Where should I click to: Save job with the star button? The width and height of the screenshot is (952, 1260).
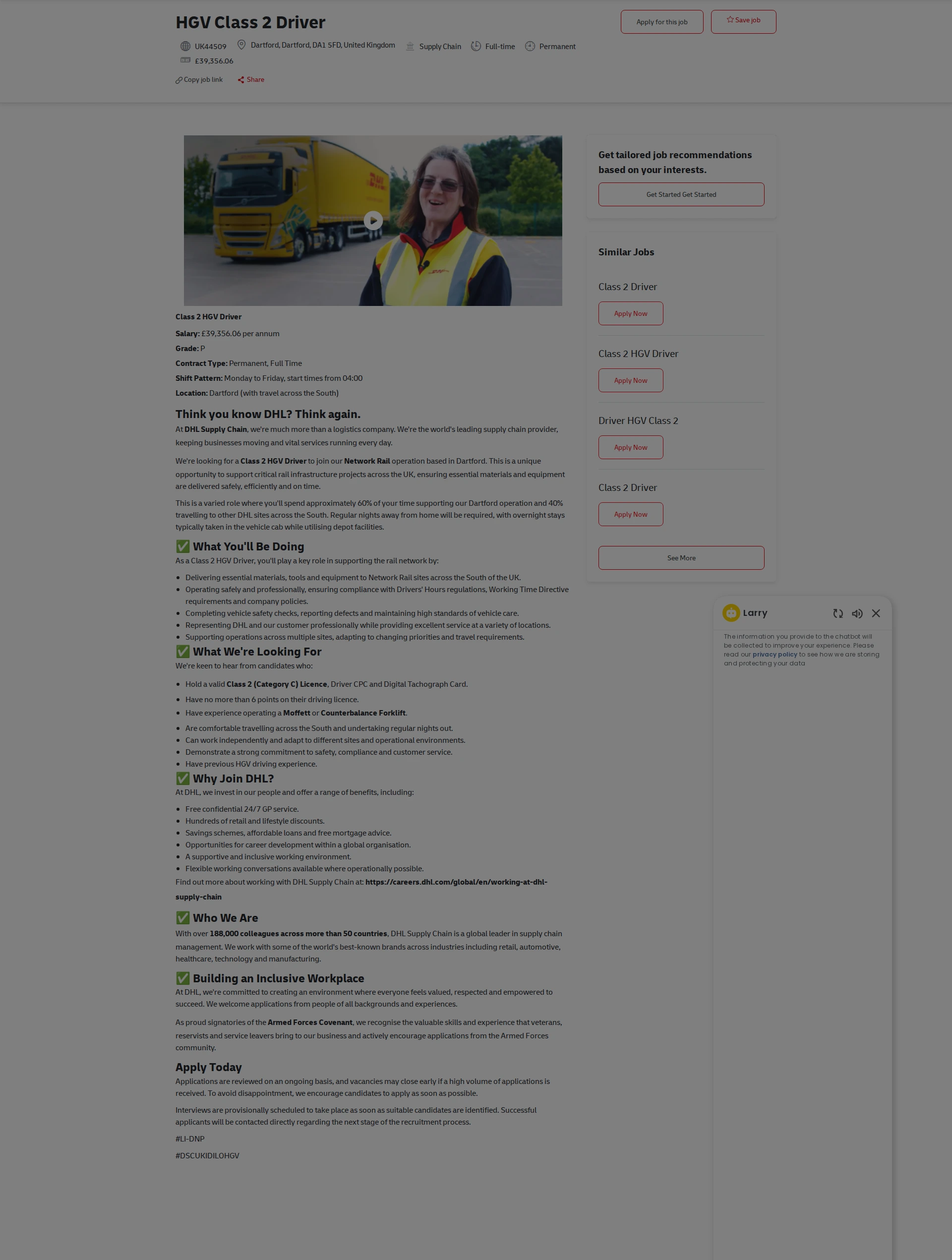click(x=743, y=21)
